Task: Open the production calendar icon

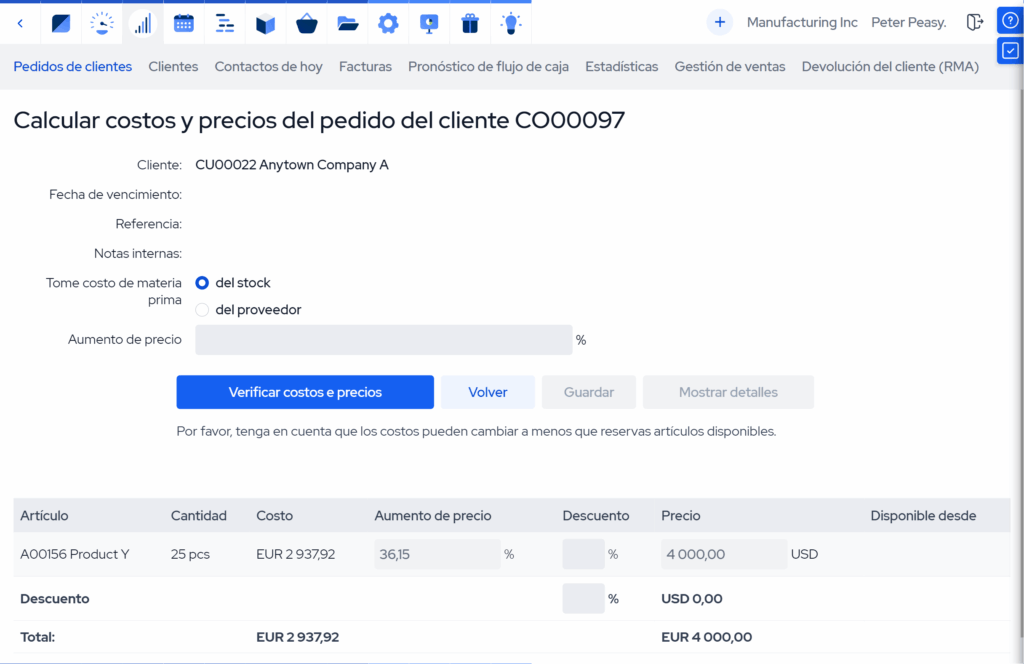Action: pyautogui.click(x=183, y=22)
